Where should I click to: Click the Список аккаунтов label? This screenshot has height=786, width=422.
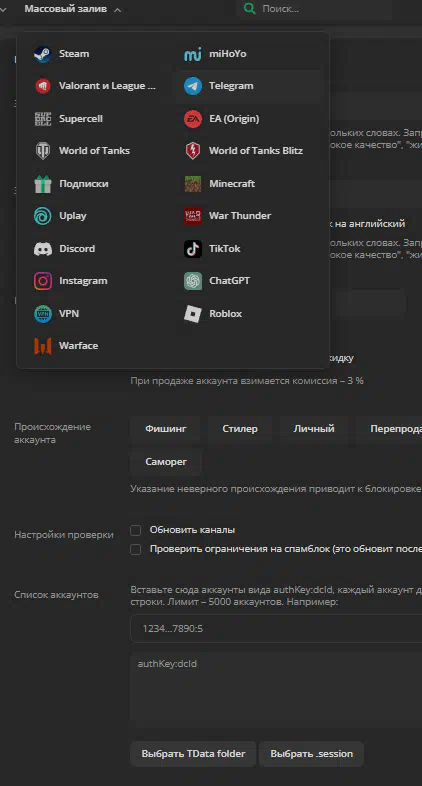[56, 596]
